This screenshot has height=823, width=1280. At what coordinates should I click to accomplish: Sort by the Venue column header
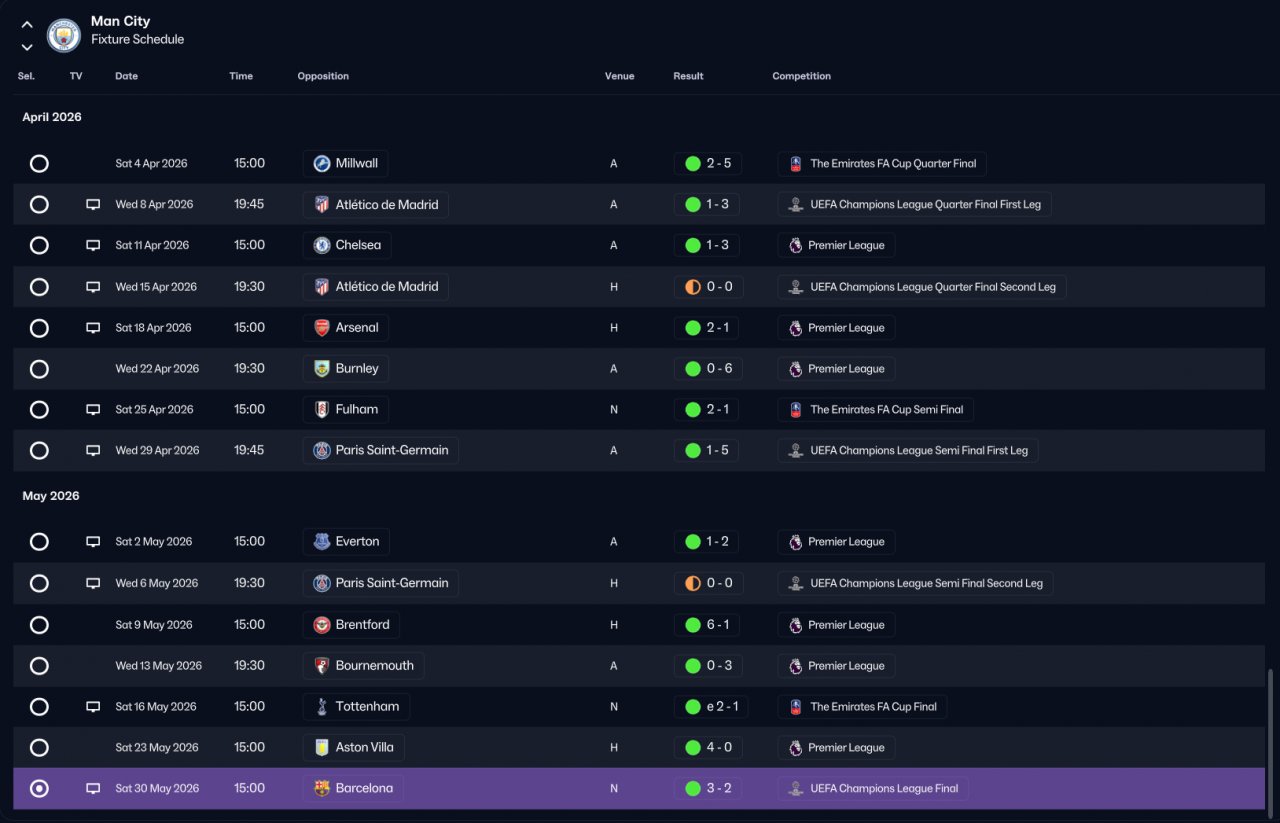[x=619, y=76]
